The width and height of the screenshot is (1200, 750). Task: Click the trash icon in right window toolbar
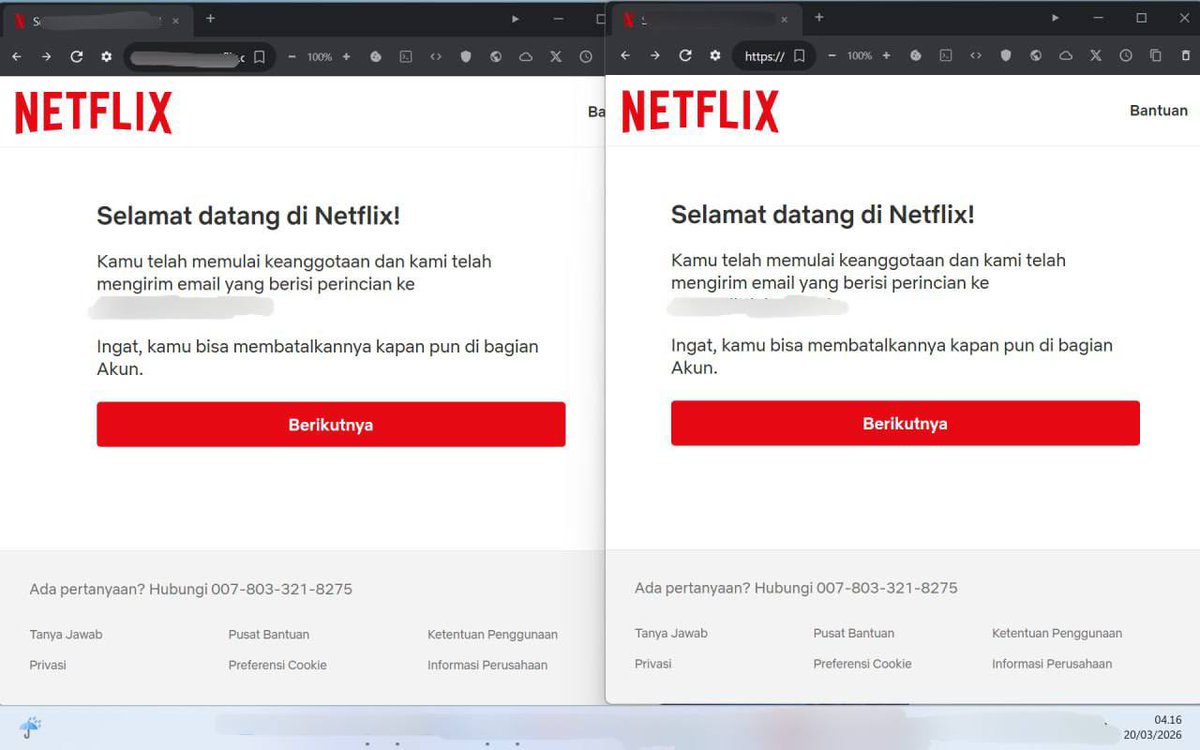[1186, 56]
